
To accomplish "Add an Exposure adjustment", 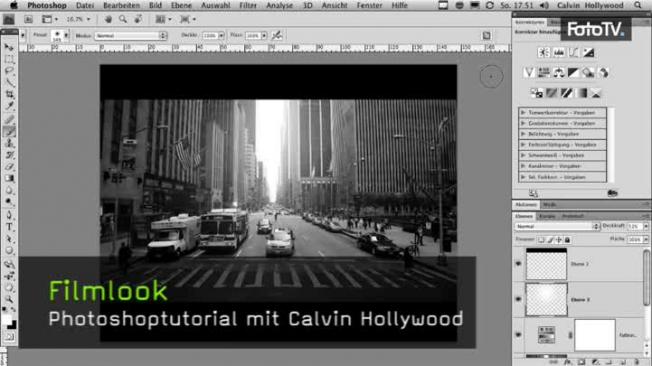I will click(588, 52).
